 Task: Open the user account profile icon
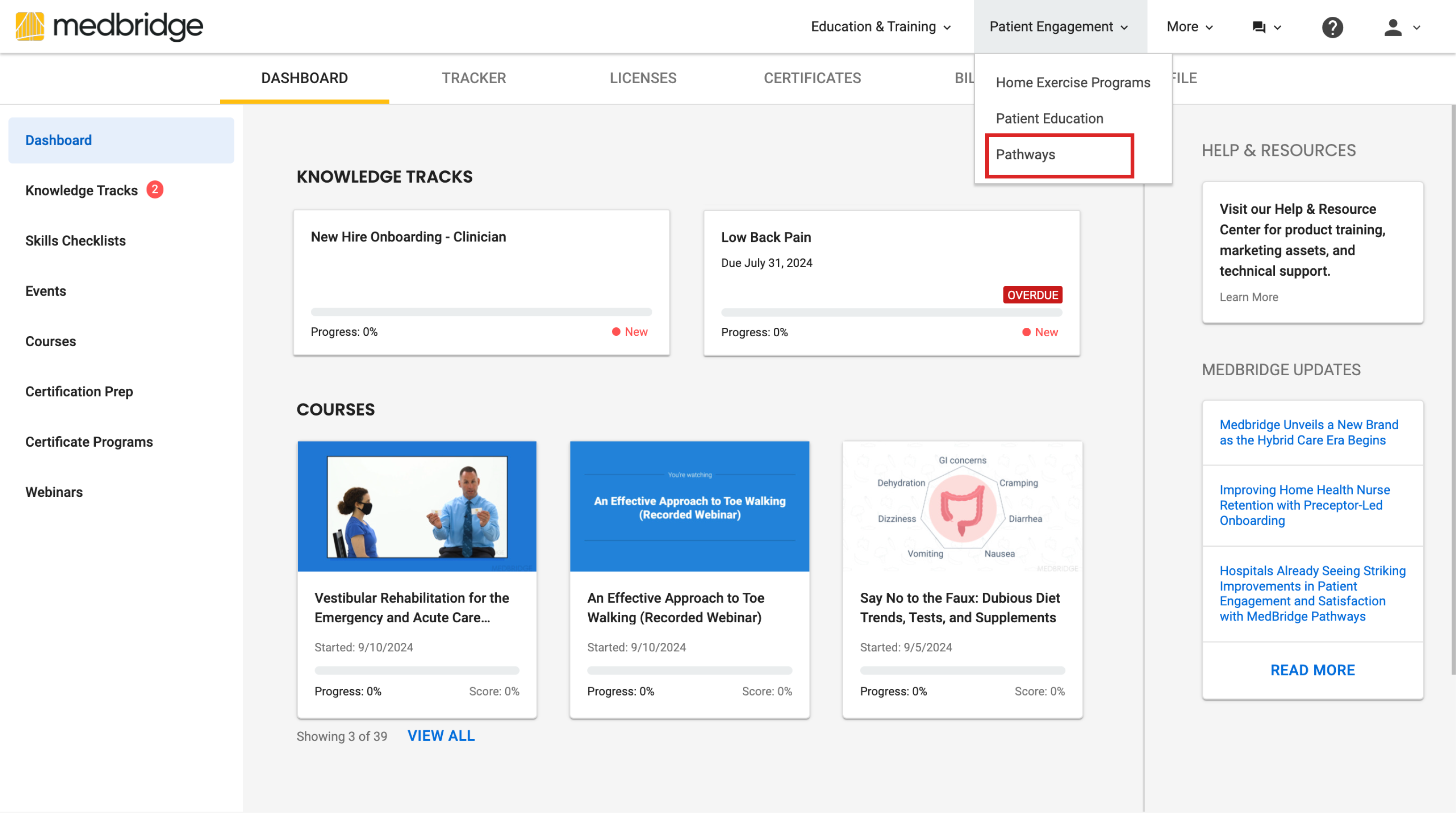coord(1393,27)
